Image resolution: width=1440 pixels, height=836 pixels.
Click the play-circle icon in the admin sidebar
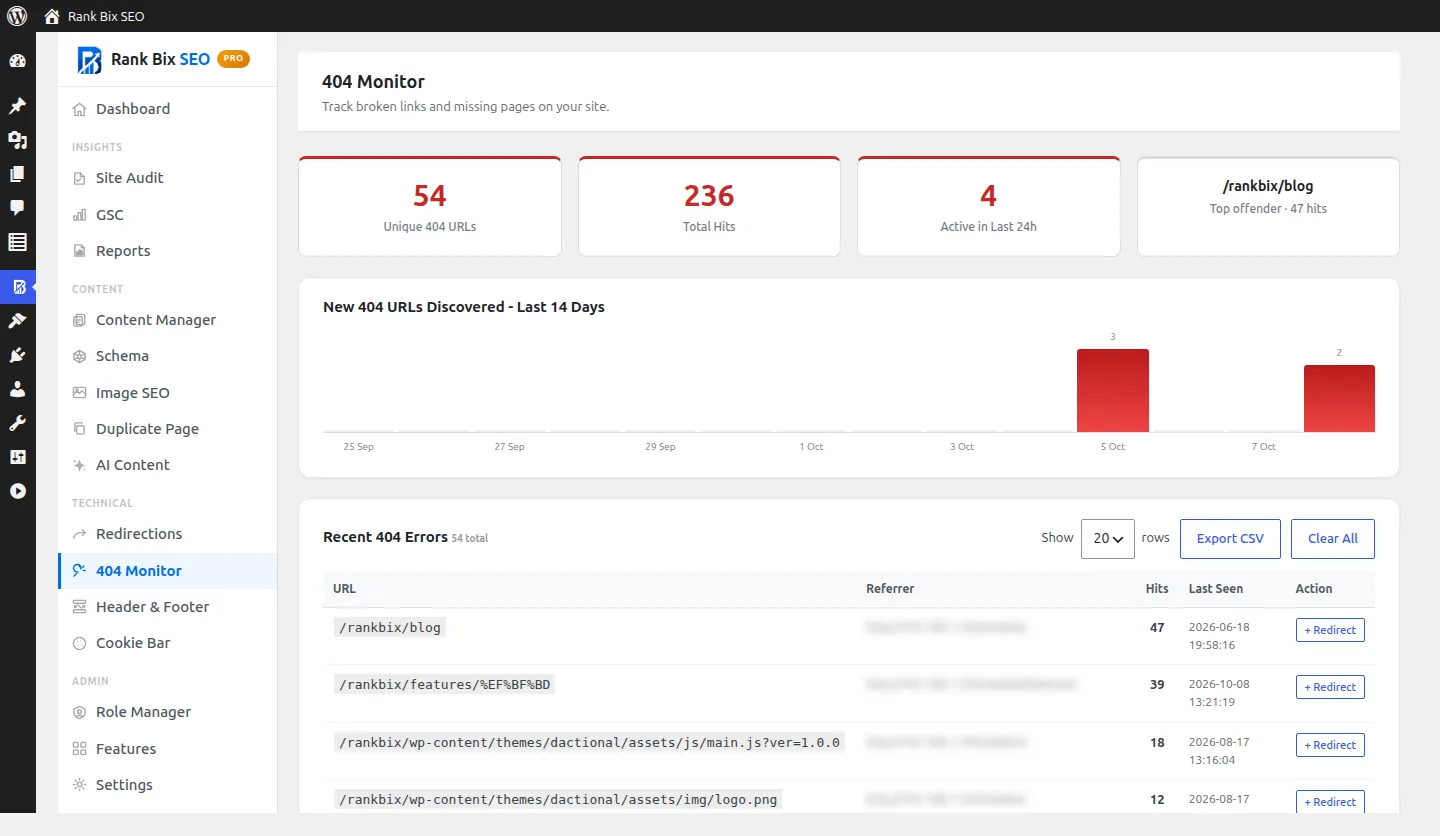click(17, 491)
